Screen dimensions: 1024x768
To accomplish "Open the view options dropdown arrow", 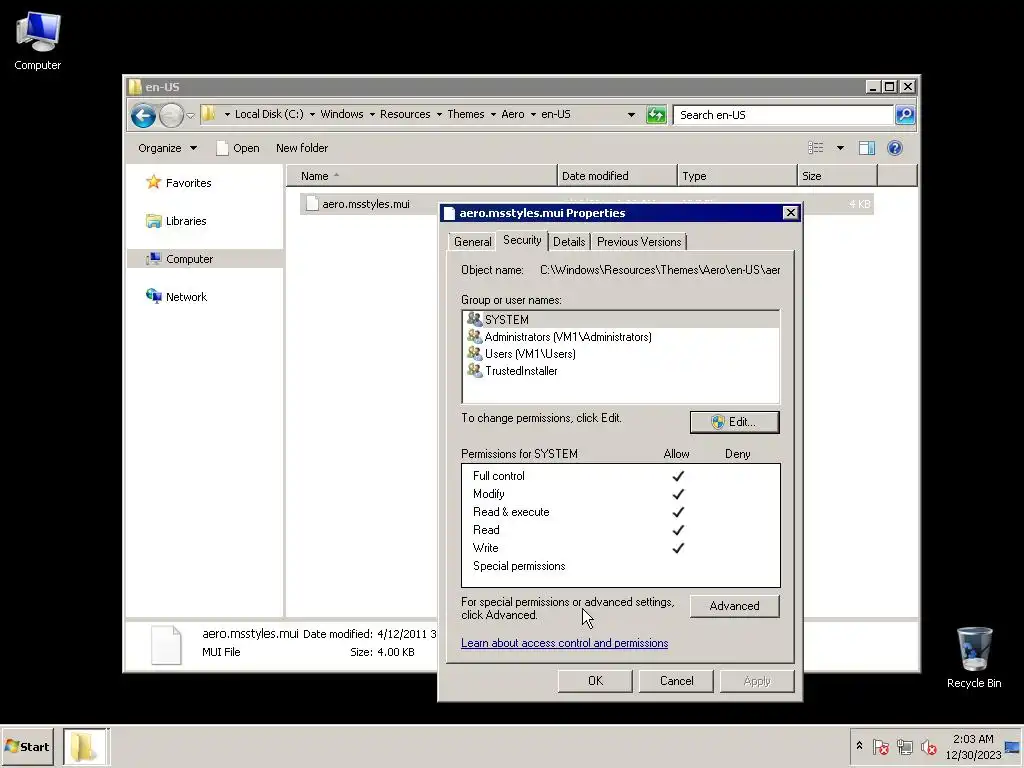I will coord(840,148).
